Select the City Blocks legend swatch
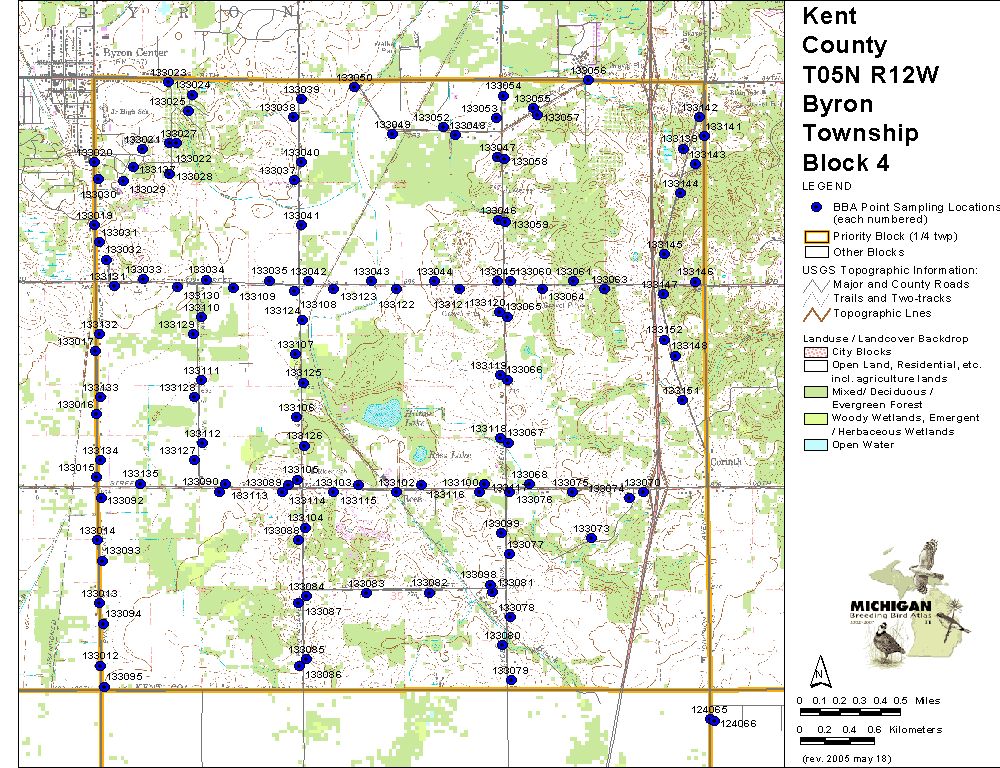This screenshot has width=1000, height=768. click(x=816, y=352)
